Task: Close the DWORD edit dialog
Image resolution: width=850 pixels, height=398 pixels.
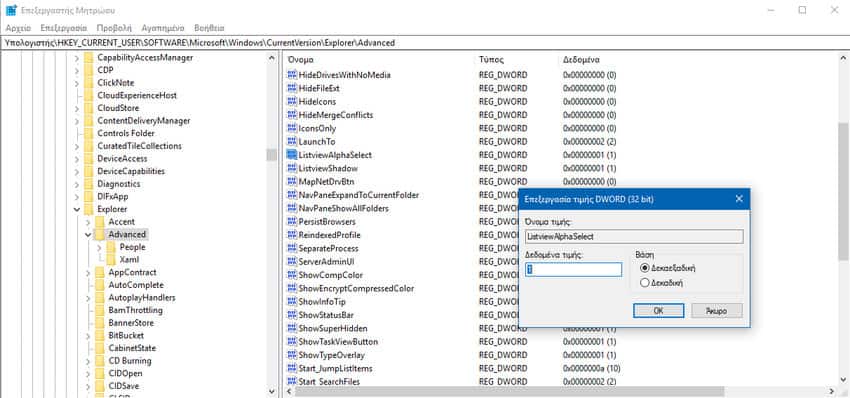Action: click(x=738, y=199)
